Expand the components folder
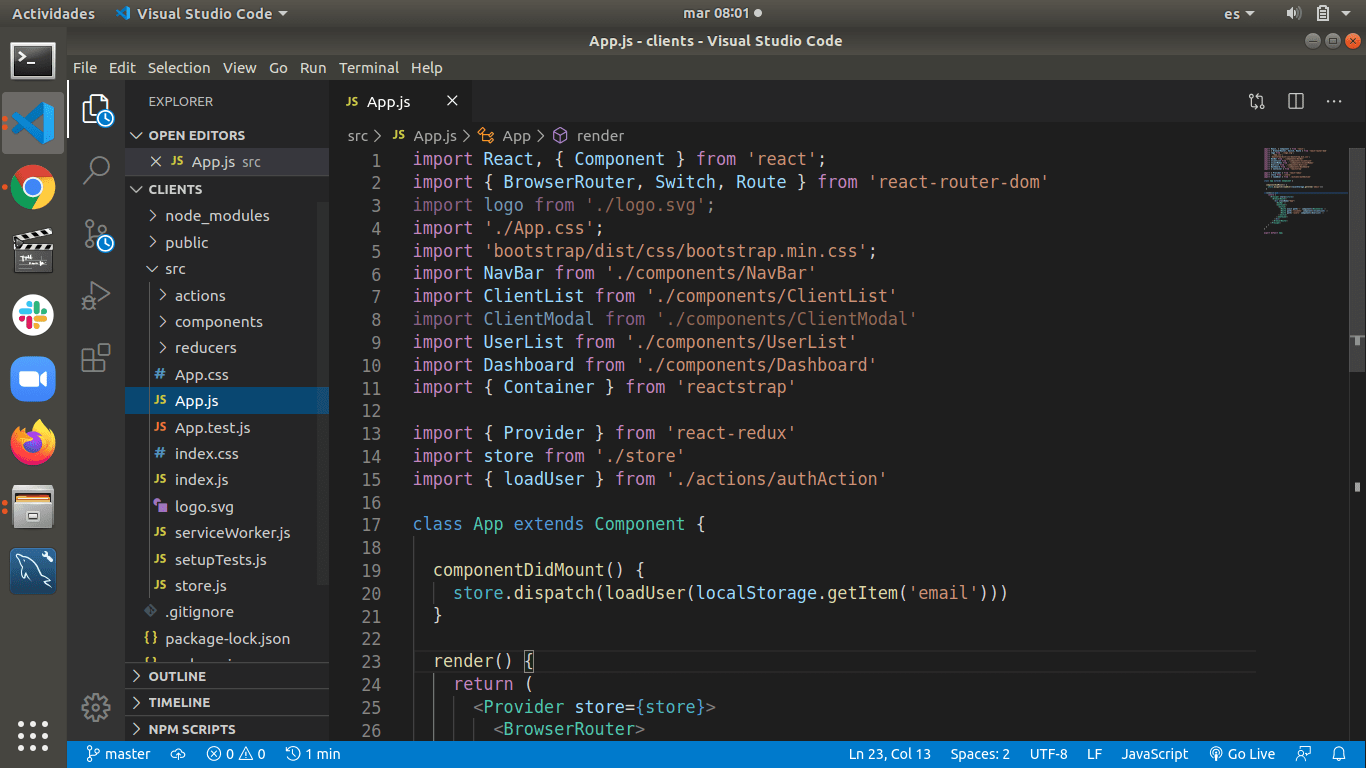 pyautogui.click(x=218, y=322)
